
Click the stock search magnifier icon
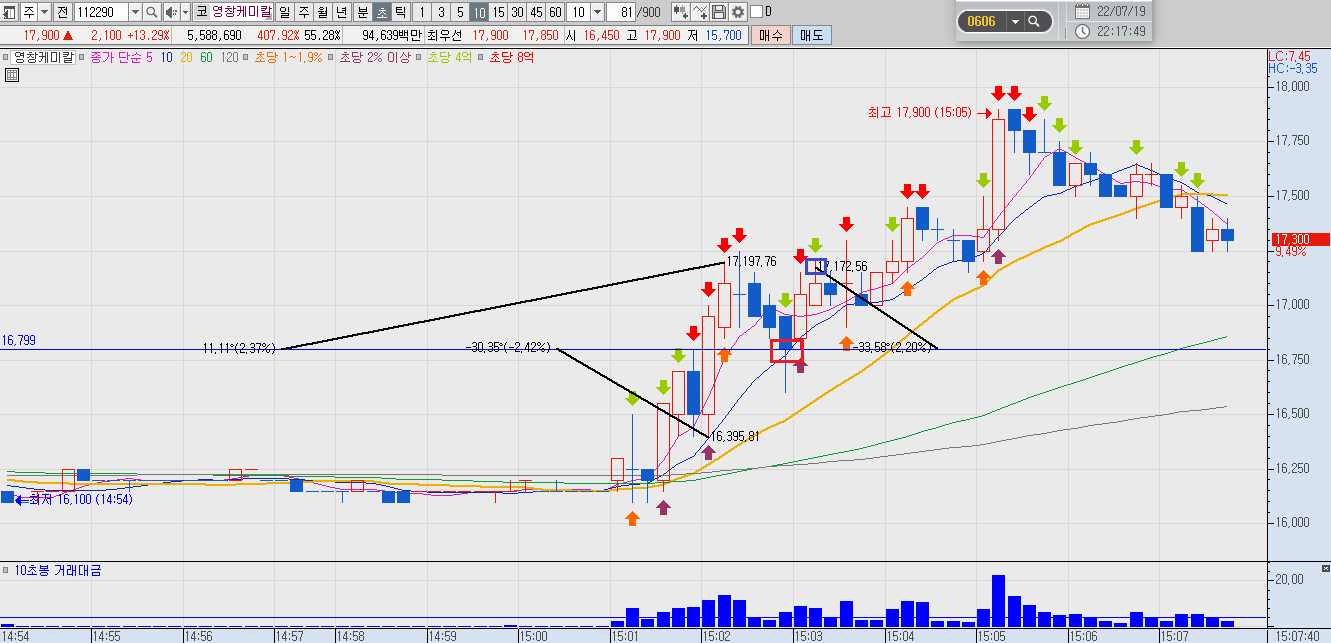point(152,12)
